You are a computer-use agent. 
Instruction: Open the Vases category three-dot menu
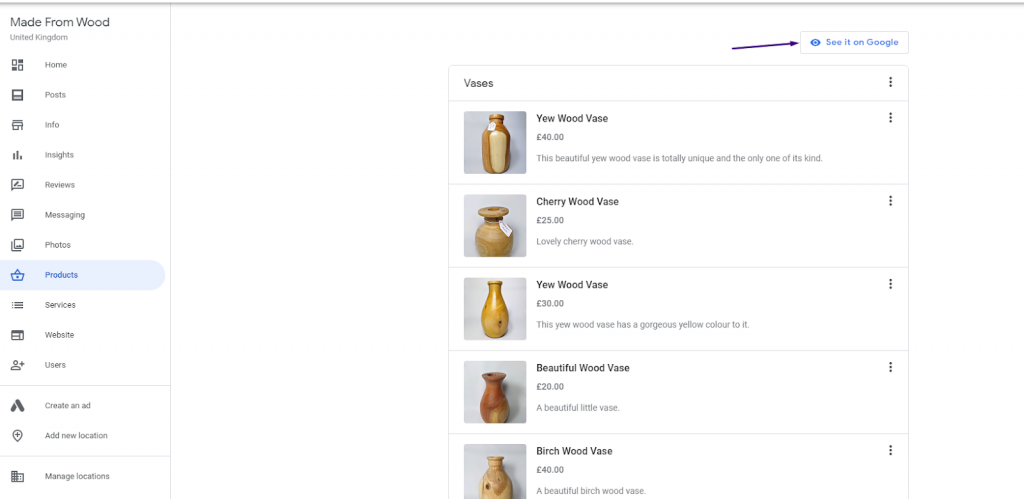(890, 82)
